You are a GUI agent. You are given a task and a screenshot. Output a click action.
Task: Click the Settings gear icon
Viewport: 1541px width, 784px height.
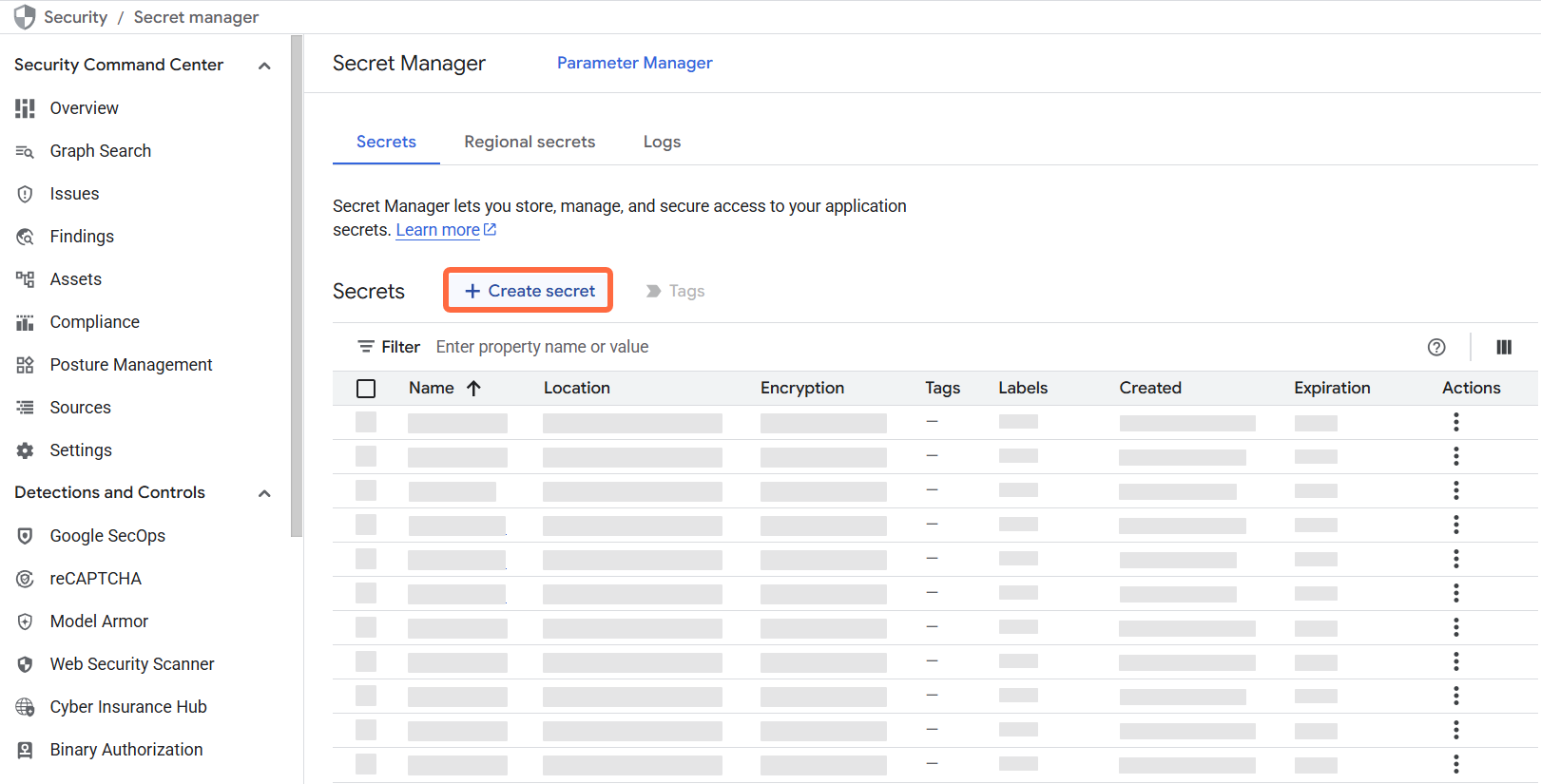25,450
